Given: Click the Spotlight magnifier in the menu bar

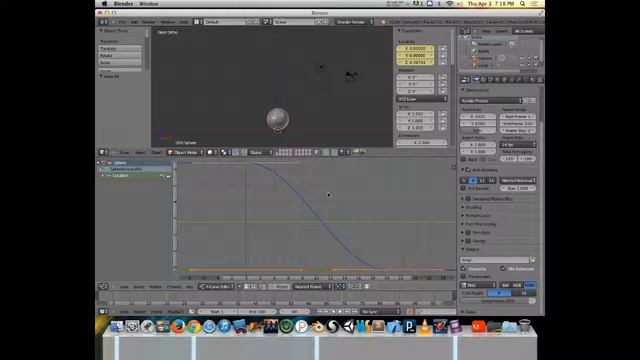Looking at the screenshot, I should pos(522,4).
